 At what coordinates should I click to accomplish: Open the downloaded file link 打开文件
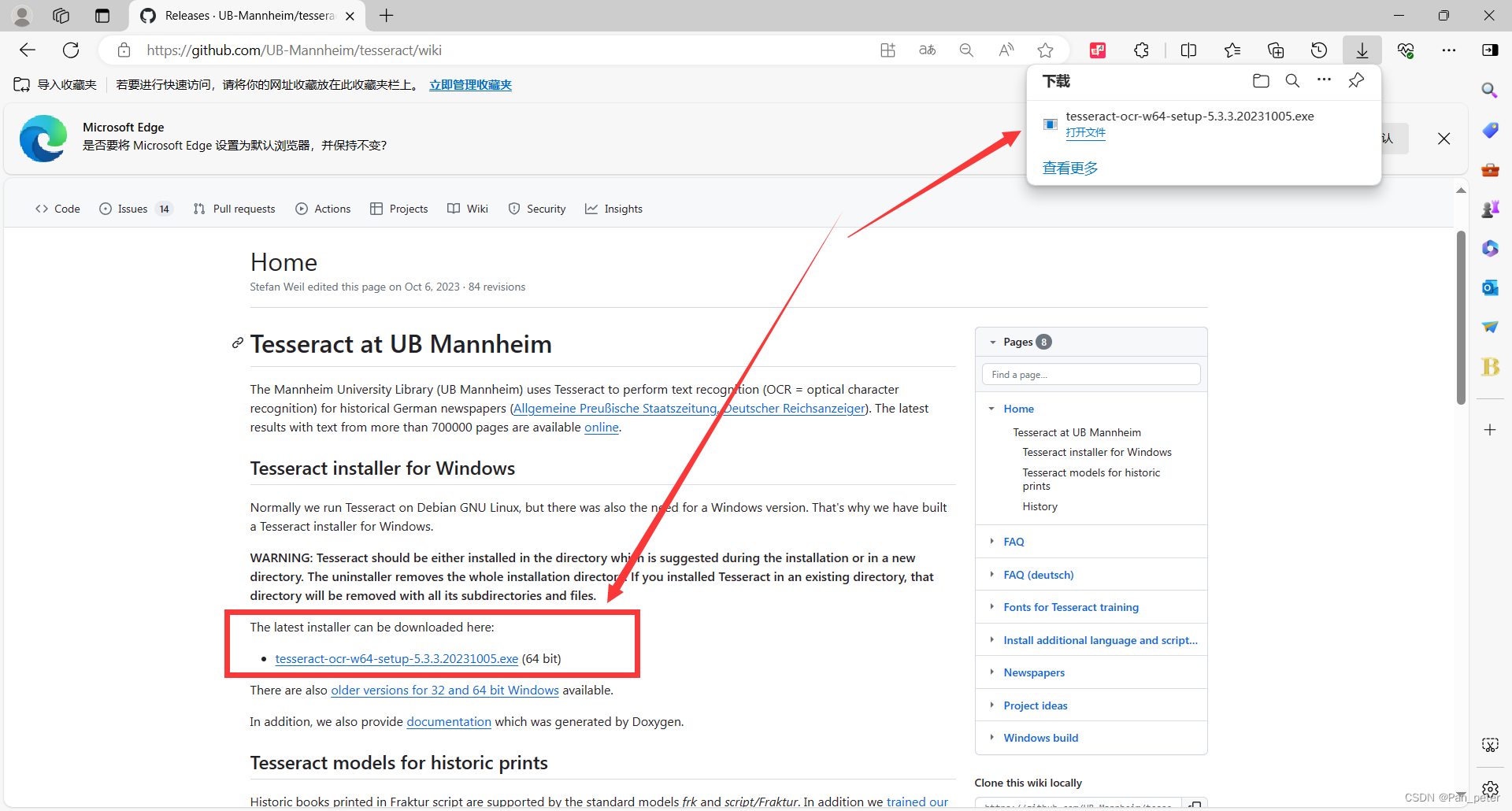1085,132
